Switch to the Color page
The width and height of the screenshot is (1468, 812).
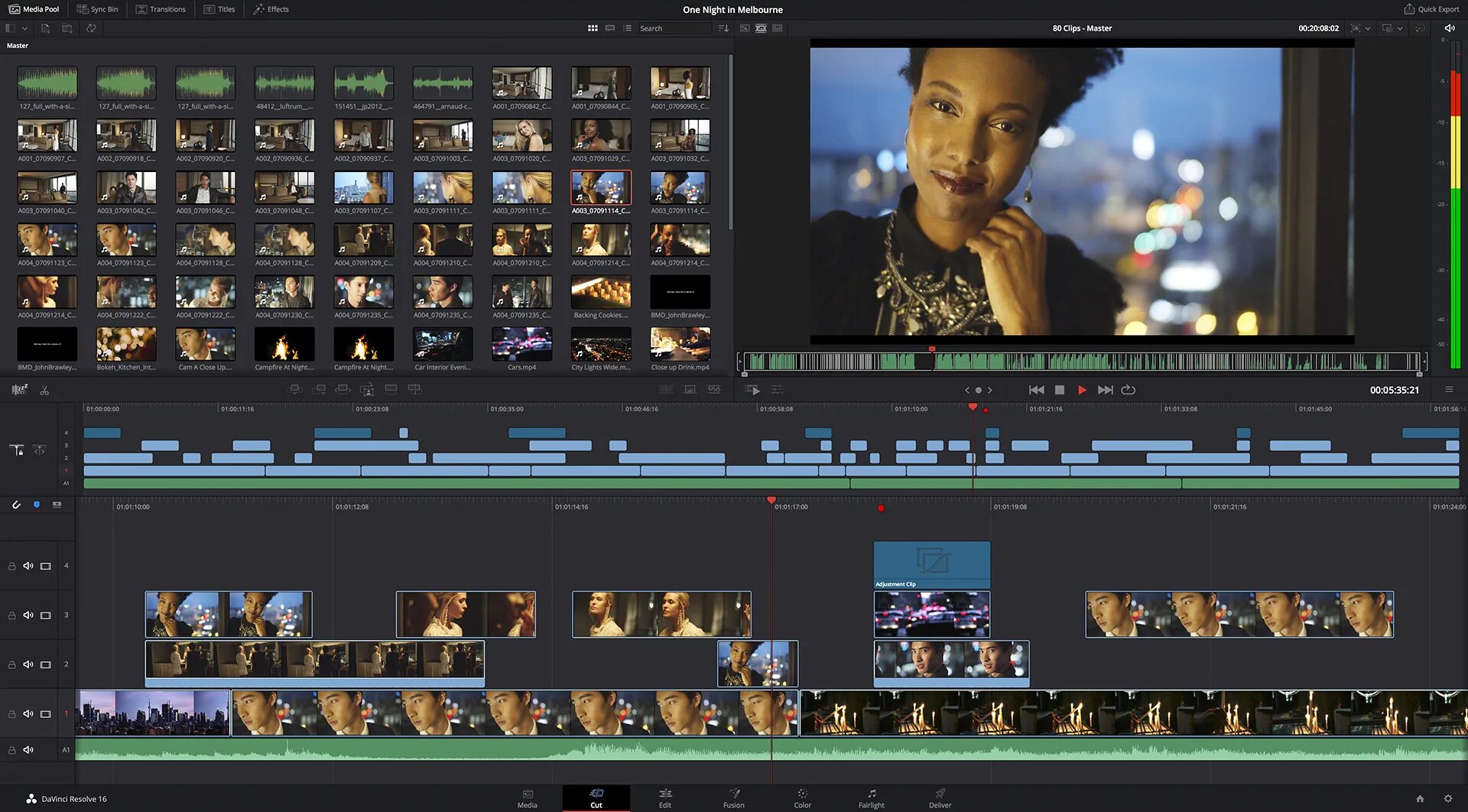(x=803, y=798)
